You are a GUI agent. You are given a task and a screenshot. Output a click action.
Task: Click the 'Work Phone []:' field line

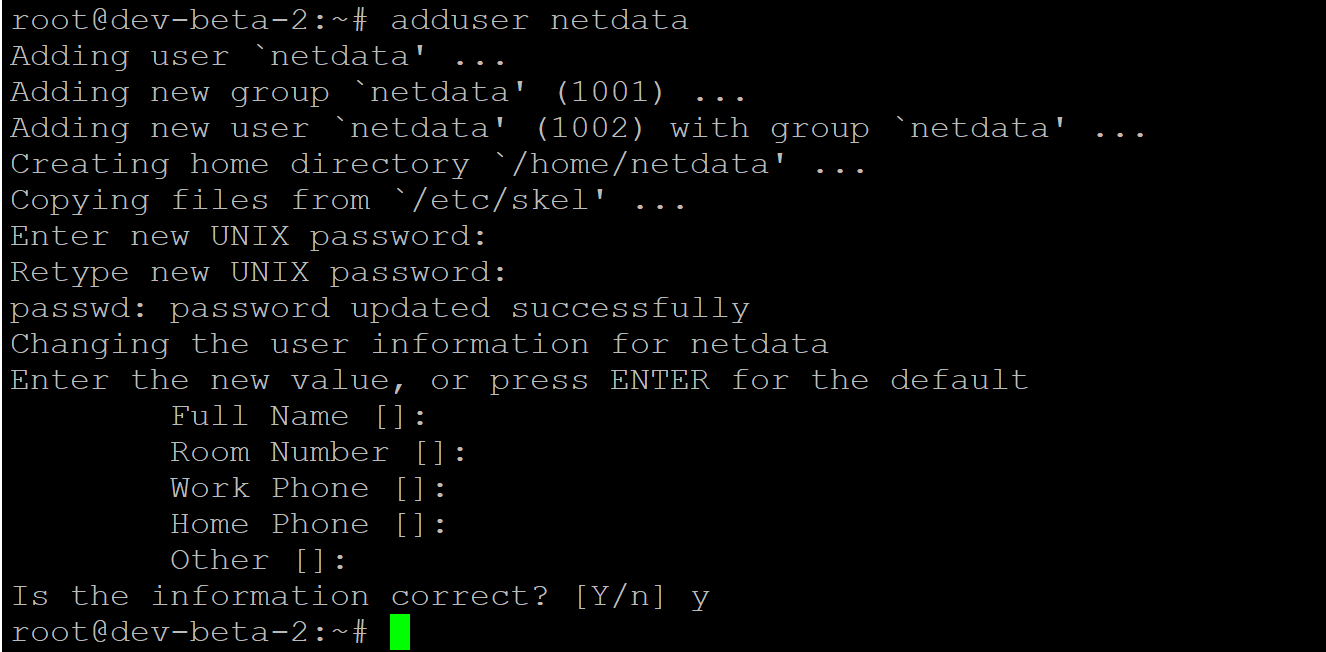click(309, 488)
